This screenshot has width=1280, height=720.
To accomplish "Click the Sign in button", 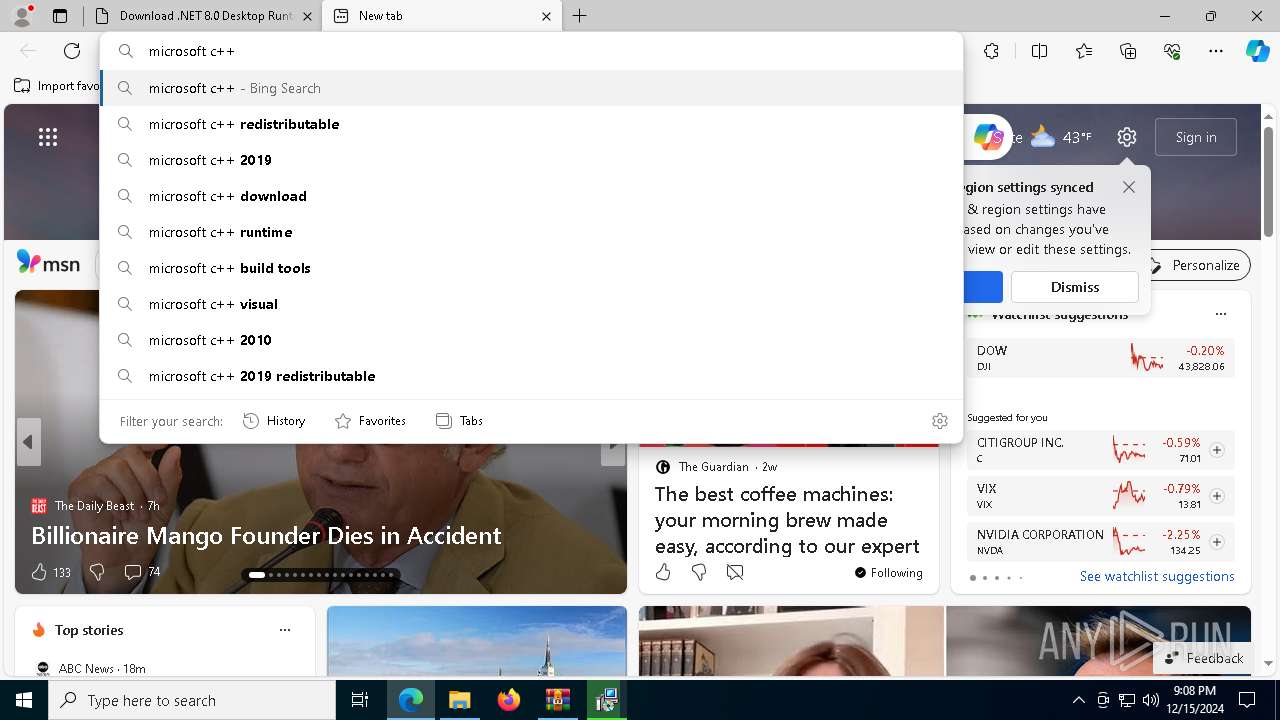I will pos(1196,137).
